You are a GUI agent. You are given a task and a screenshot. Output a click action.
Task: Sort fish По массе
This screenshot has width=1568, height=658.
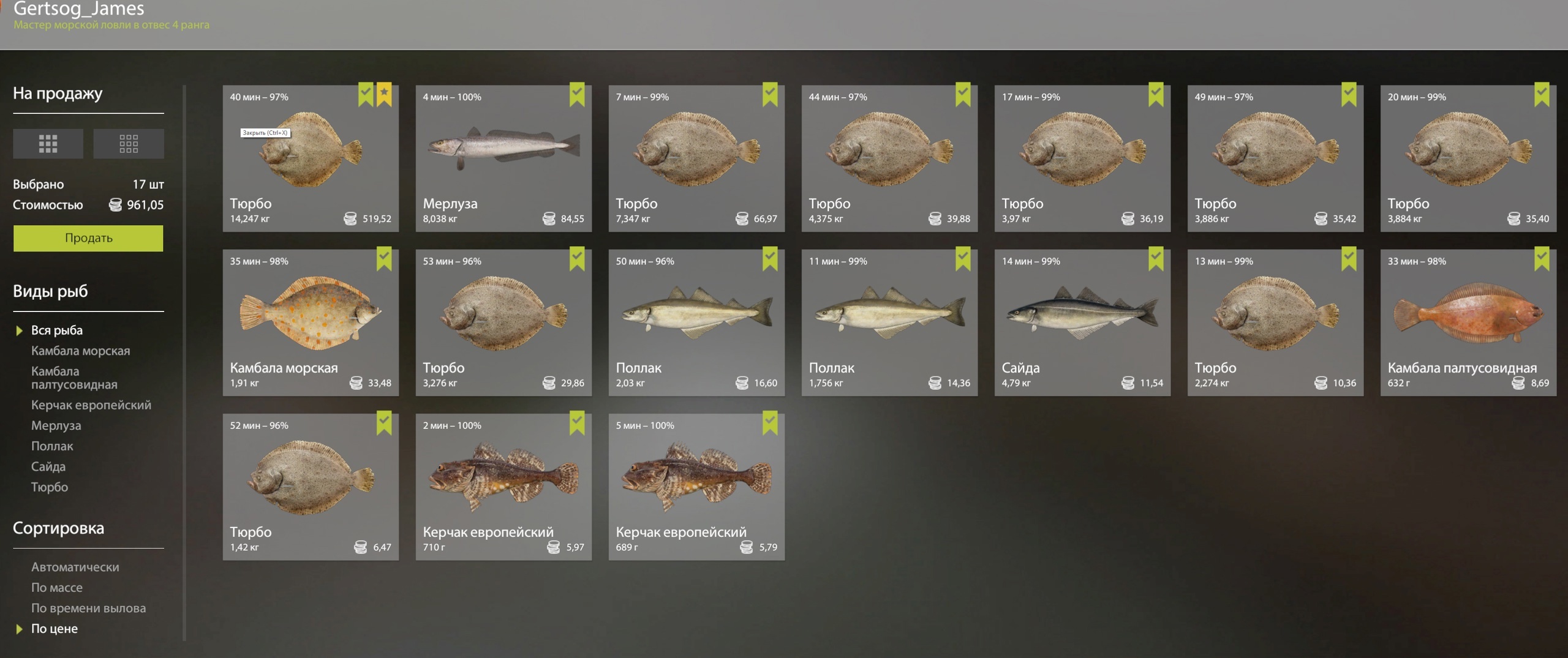tap(57, 588)
